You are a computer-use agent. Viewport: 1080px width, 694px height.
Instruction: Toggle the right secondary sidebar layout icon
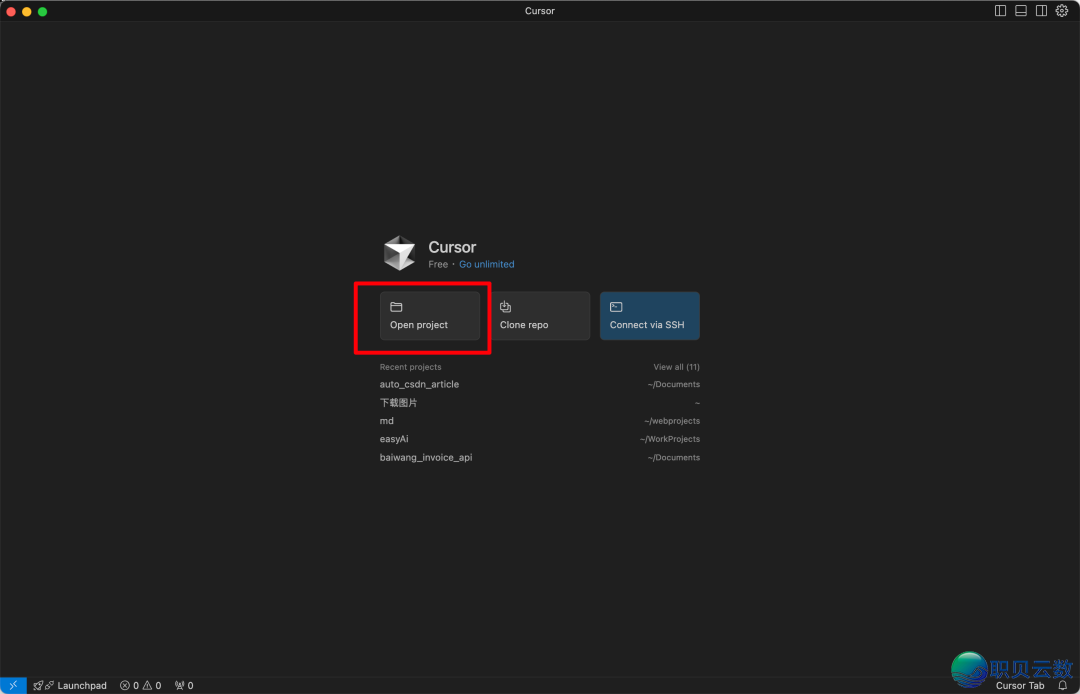coord(1041,11)
